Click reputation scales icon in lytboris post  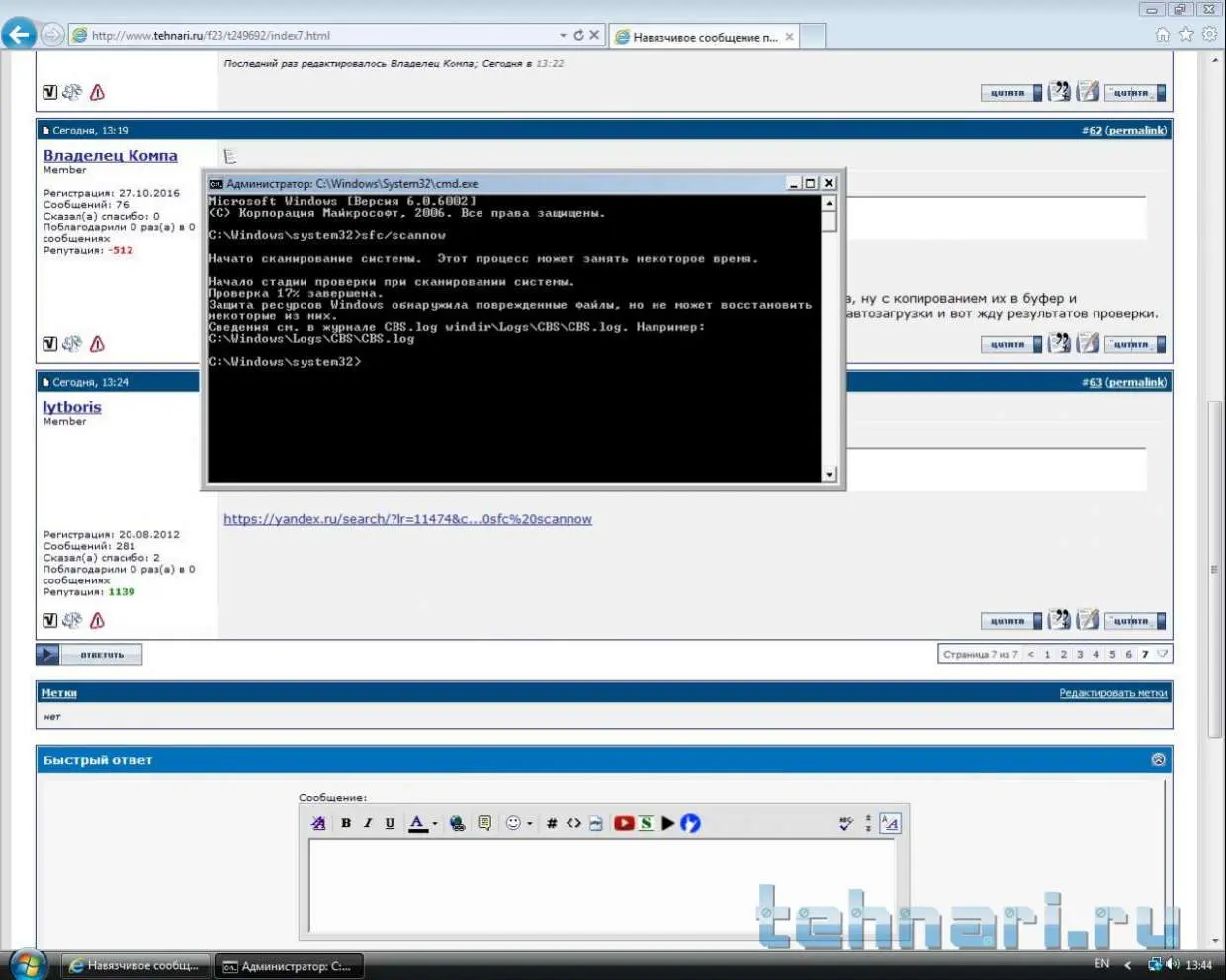(72, 621)
